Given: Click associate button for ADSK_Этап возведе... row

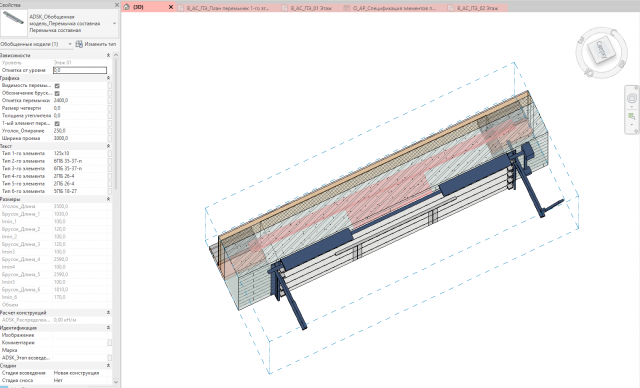Looking at the screenshot, I should (x=109, y=358).
